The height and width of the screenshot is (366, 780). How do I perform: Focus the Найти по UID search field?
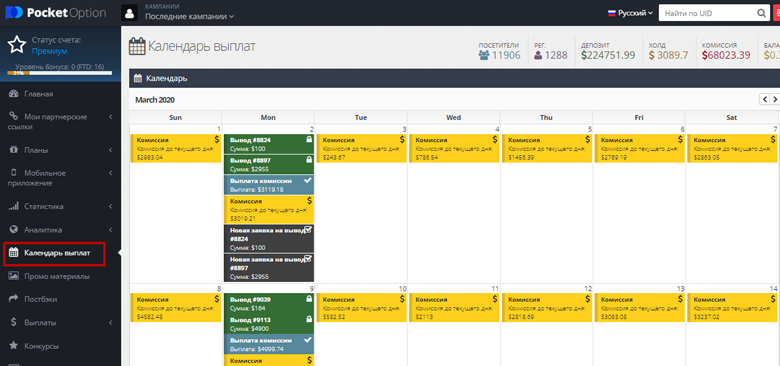coord(708,13)
